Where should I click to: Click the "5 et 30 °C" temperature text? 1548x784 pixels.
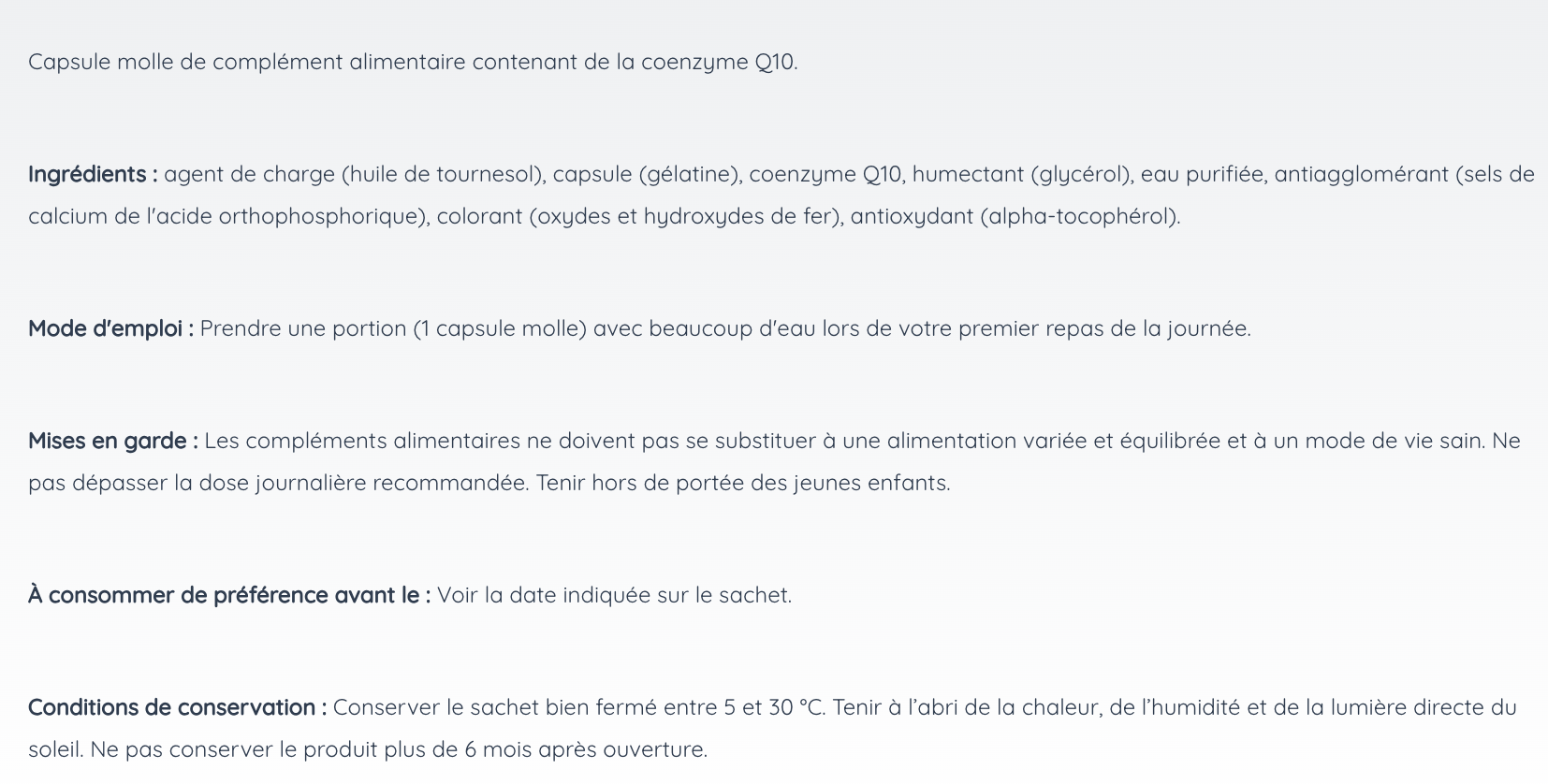773,708
